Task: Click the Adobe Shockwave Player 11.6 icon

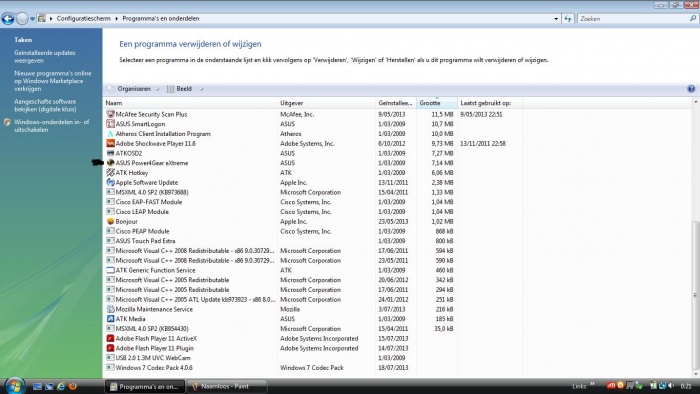Action: click(110, 144)
